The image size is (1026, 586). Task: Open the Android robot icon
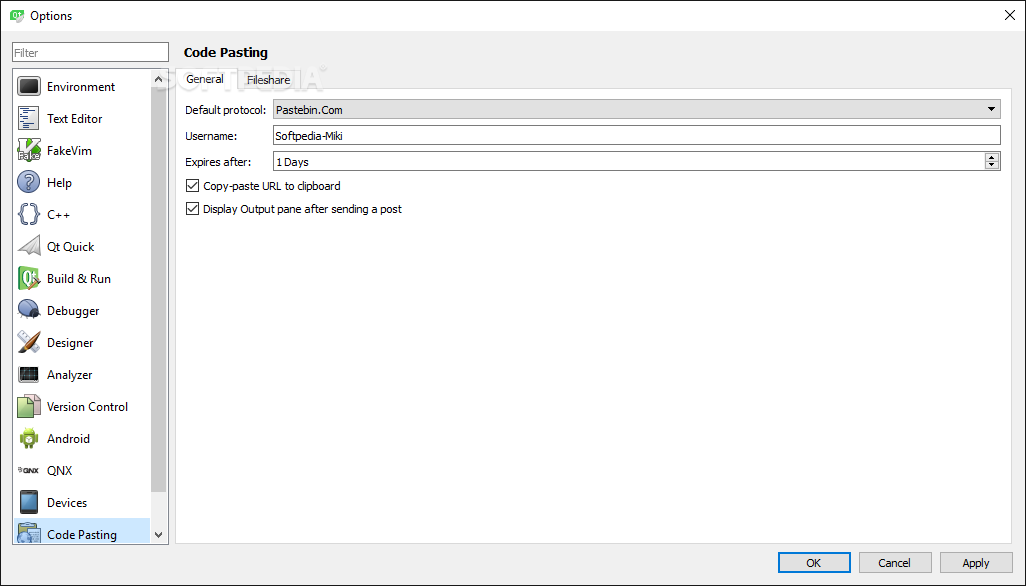coord(29,439)
